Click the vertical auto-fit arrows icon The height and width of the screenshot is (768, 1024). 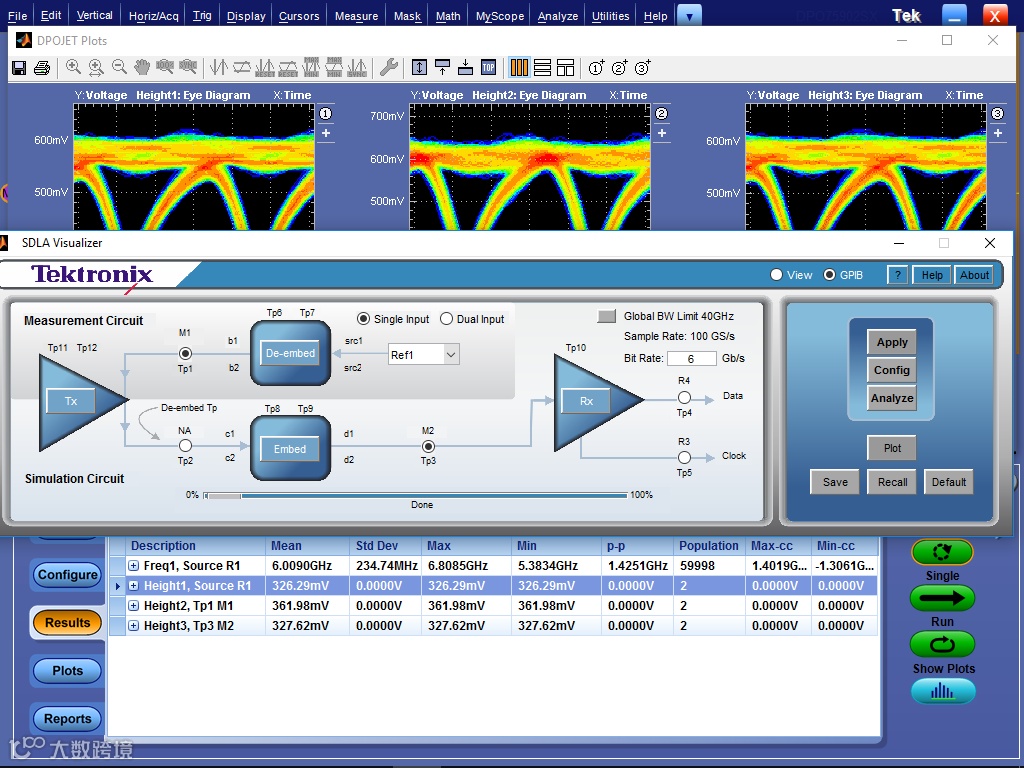point(419,67)
